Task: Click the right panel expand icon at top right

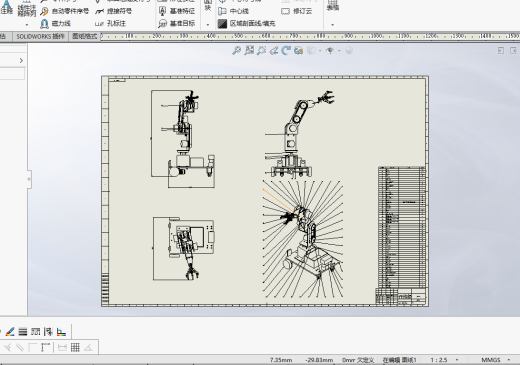Action: [x=513, y=51]
